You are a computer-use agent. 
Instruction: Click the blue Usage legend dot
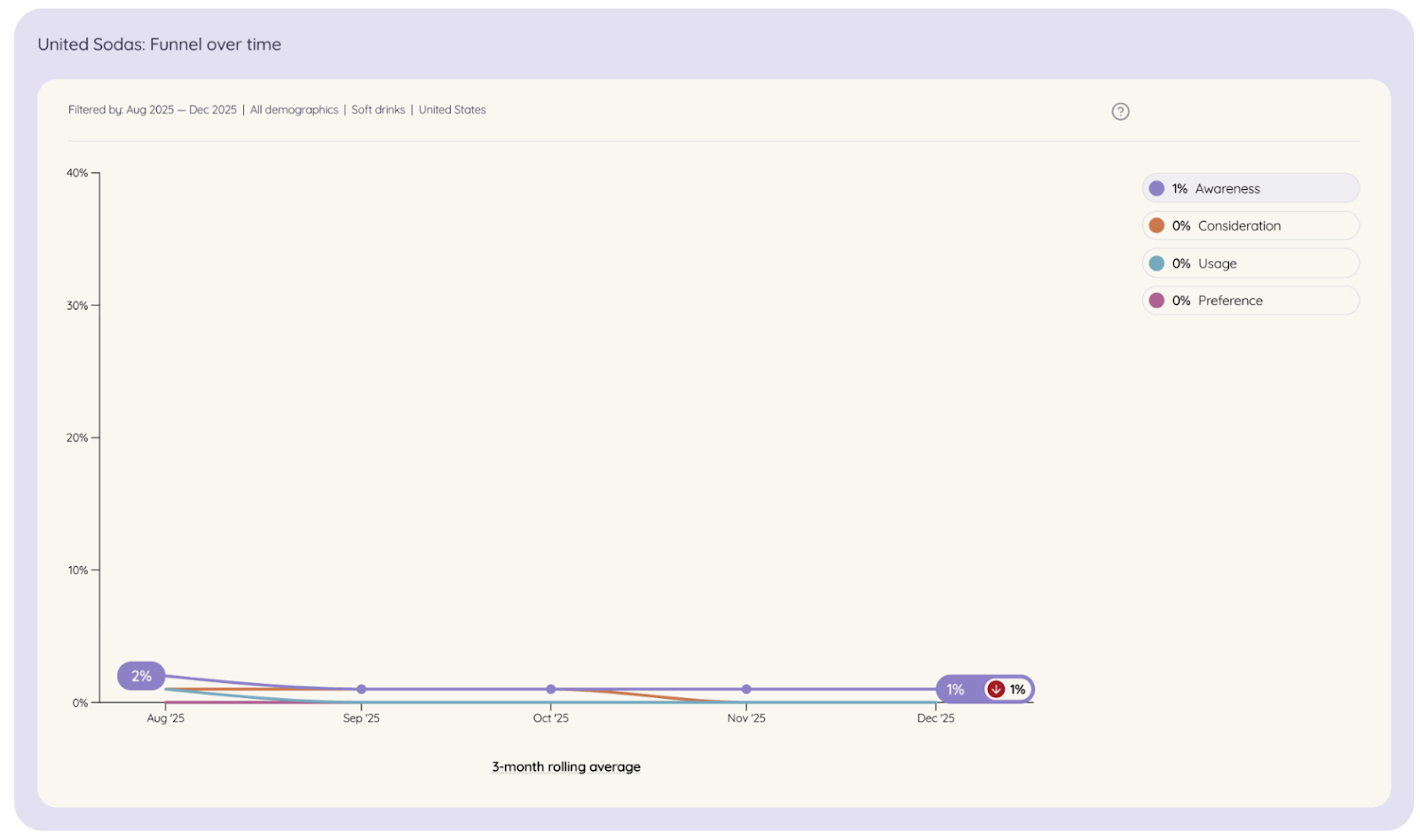coord(1156,263)
